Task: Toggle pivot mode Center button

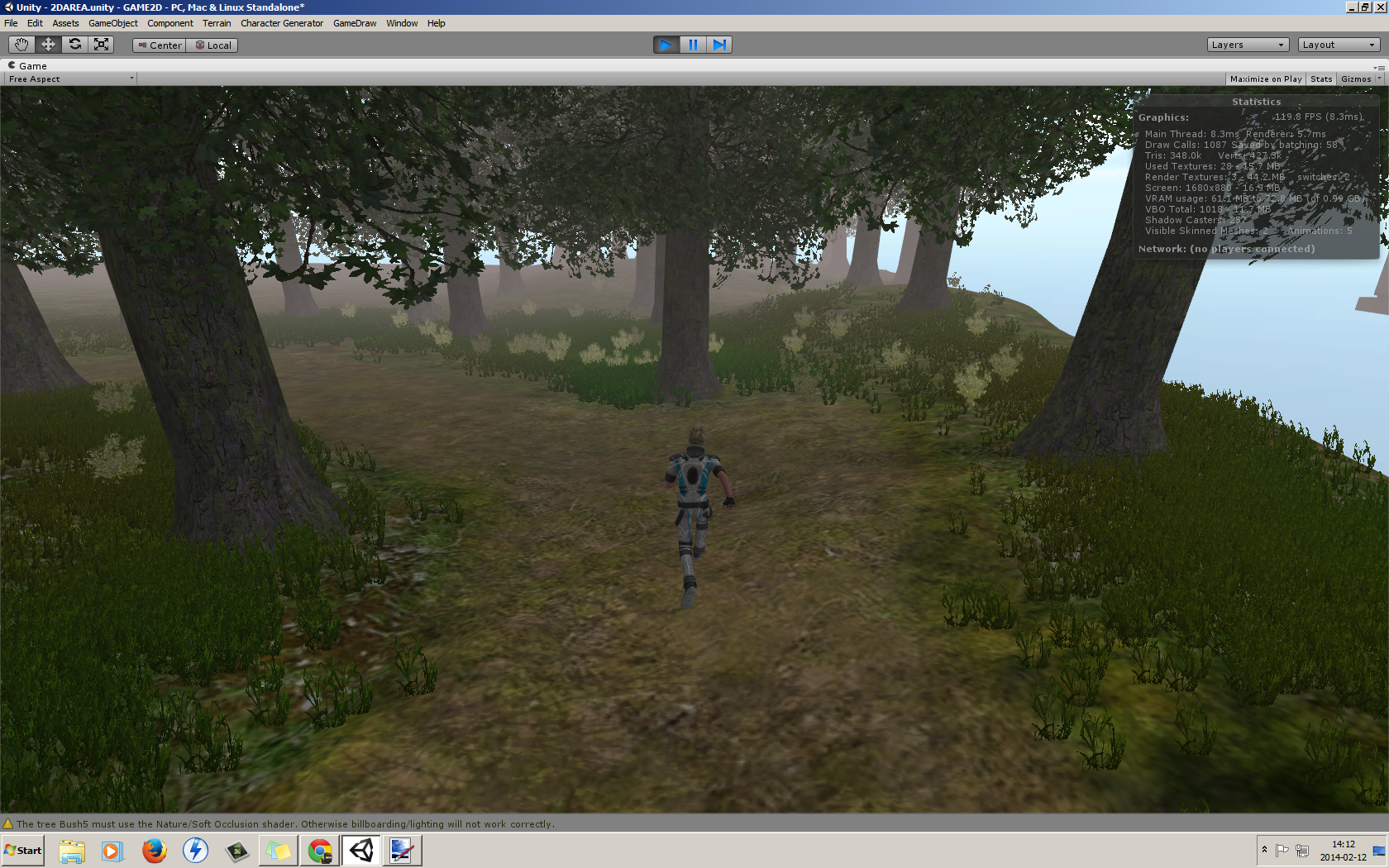Action: [x=160, y=45]
